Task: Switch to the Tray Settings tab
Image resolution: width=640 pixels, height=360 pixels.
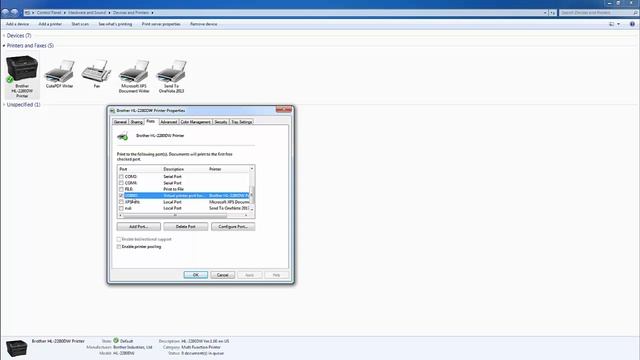Action: coord(242,122)
